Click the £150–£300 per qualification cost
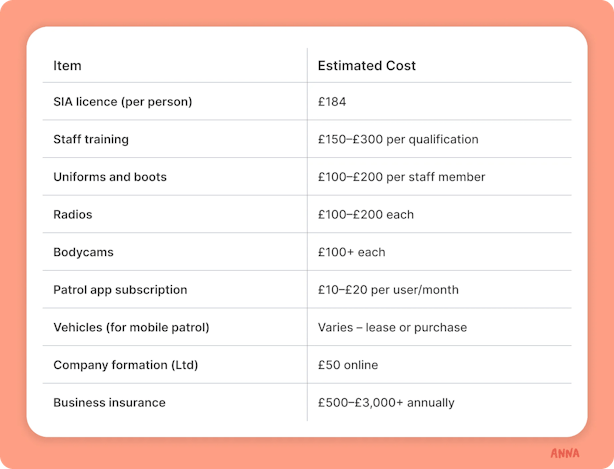This screenshot has height=469, width=614. (x=398, y=139)
